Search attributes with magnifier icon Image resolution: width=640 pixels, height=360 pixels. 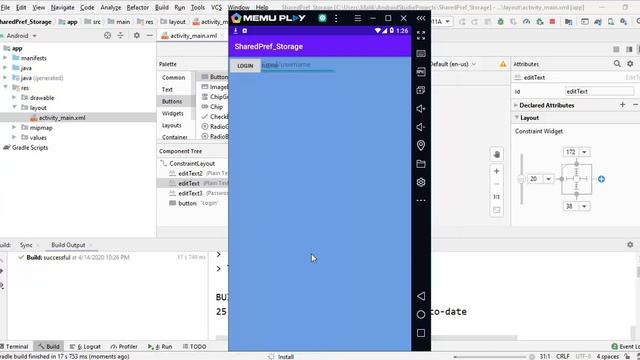click(x=617, y=64)
